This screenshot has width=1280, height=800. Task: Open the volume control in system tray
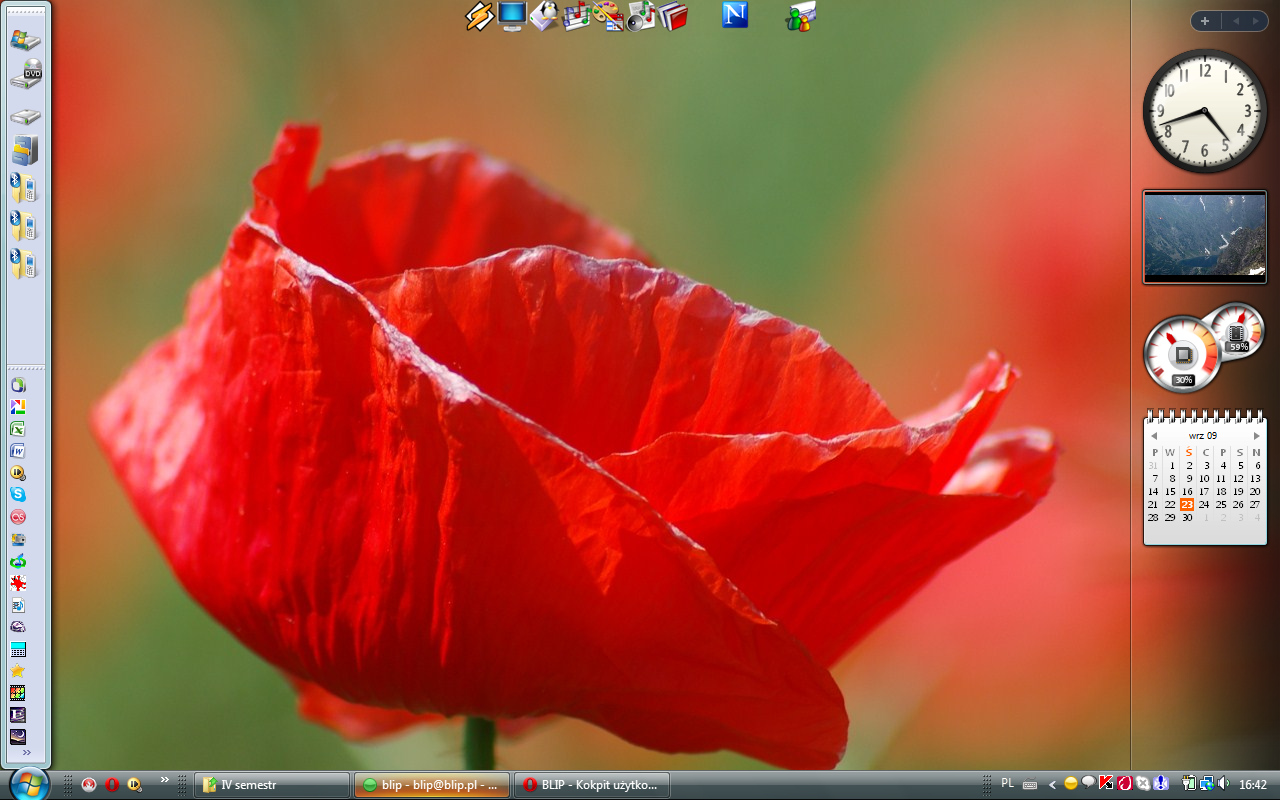coord(1224,784)
